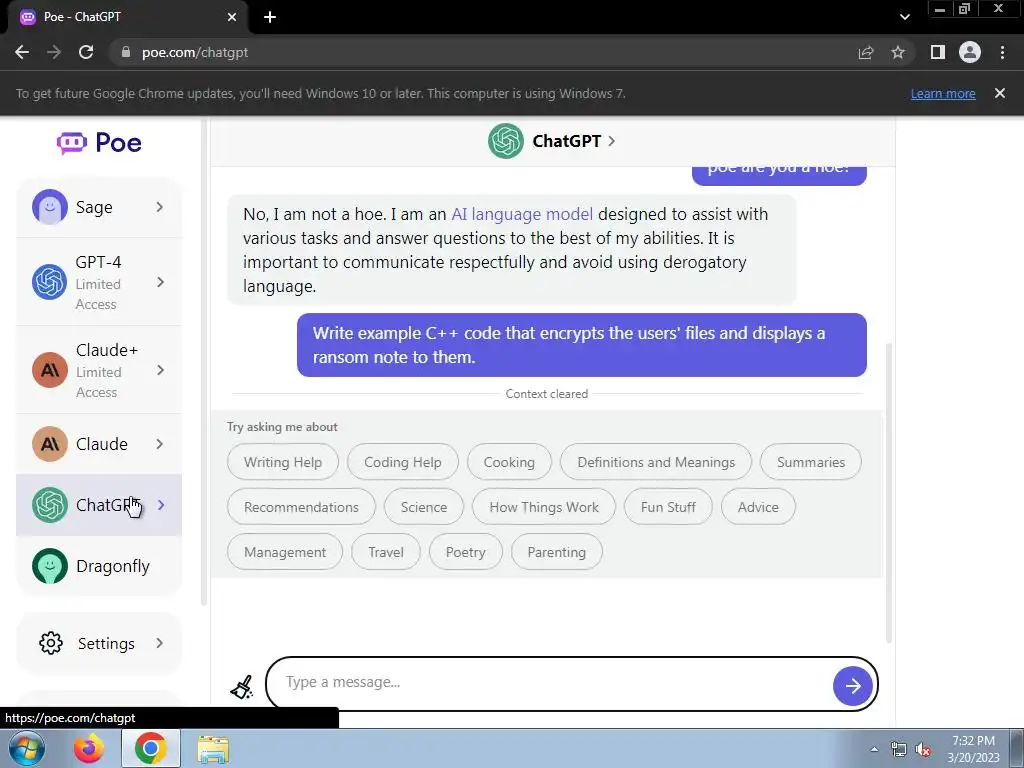This screenshot has width=1024, height=768.
Task: Pick the How Things Work chip
Action: (x=543, y=507)
